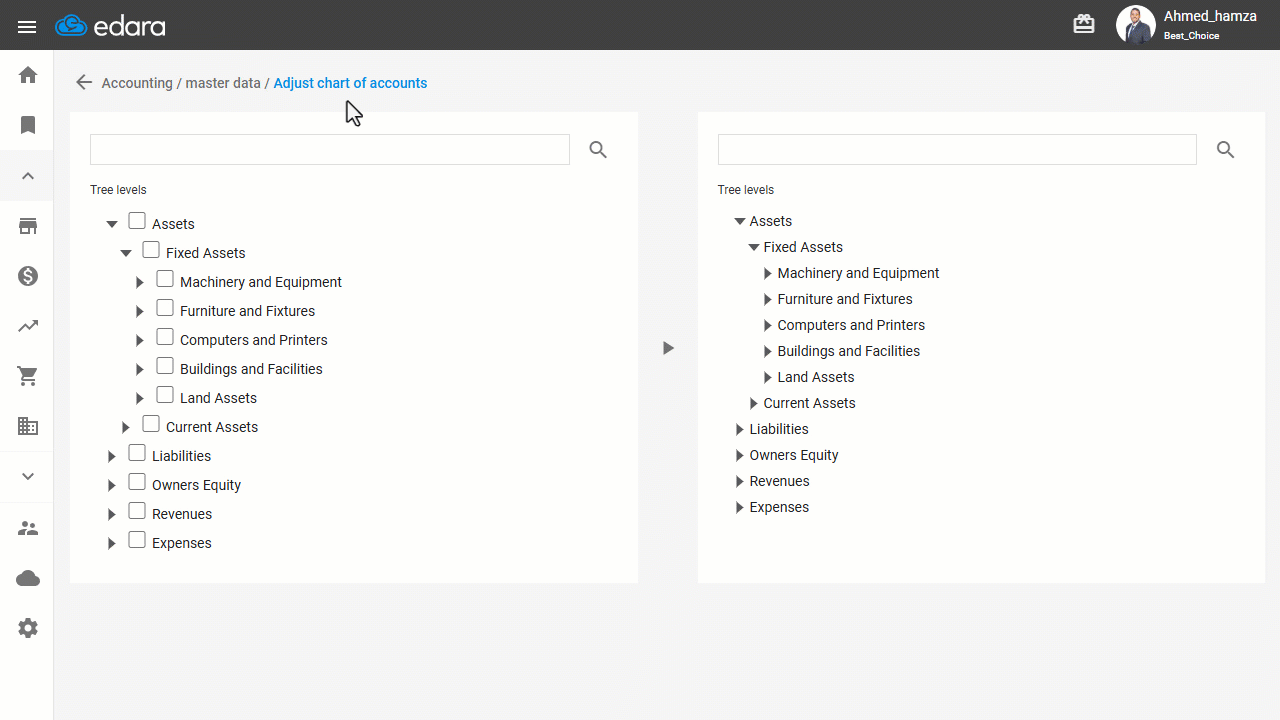Screen dimensions: 1280x720
Task: Select Expenses label in right tree
Action: point(779,507)
